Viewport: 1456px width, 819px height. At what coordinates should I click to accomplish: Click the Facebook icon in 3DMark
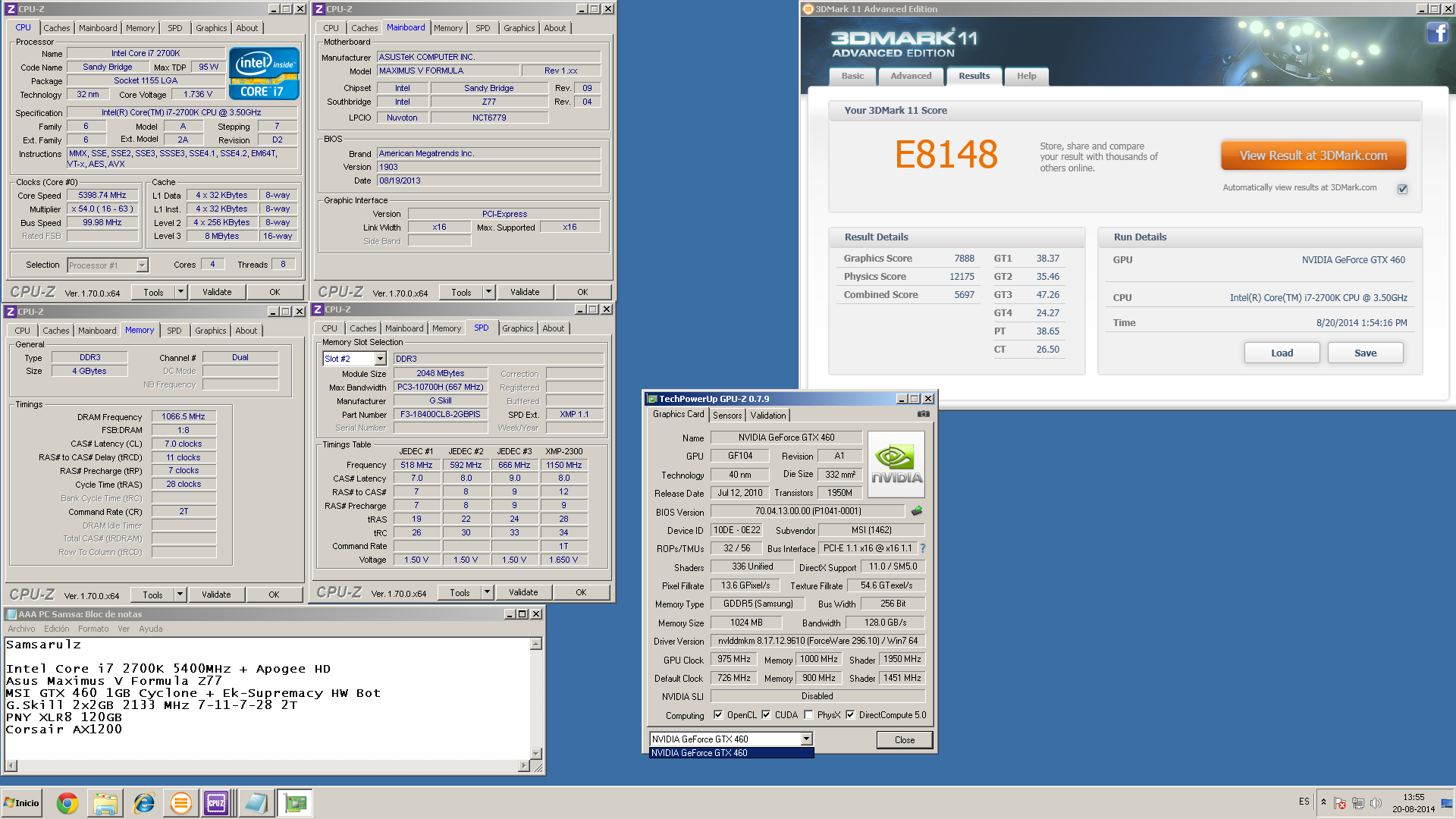1437,33
